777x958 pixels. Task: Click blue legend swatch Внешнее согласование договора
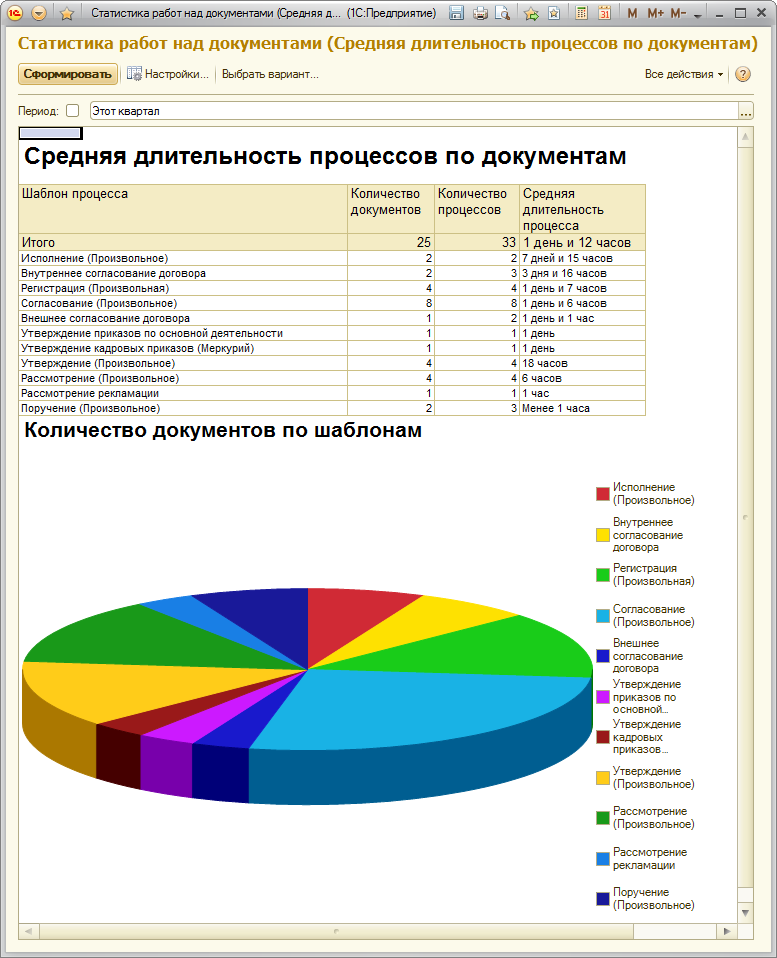pos(603,656)
